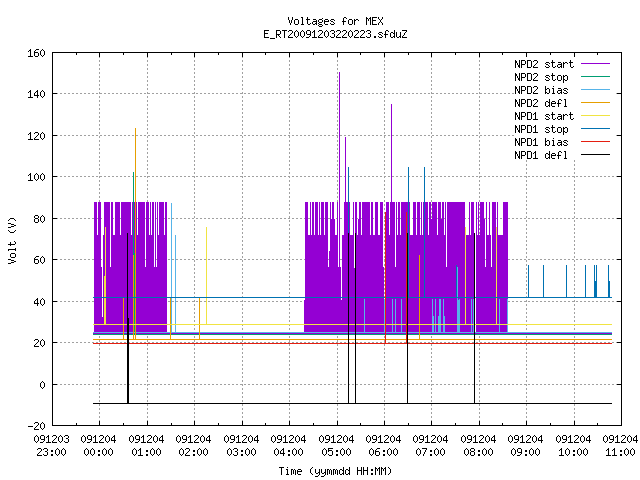Screen dimensions: 640x480
Task: Click the Volt (V) y-axis label
Action: 12,240
